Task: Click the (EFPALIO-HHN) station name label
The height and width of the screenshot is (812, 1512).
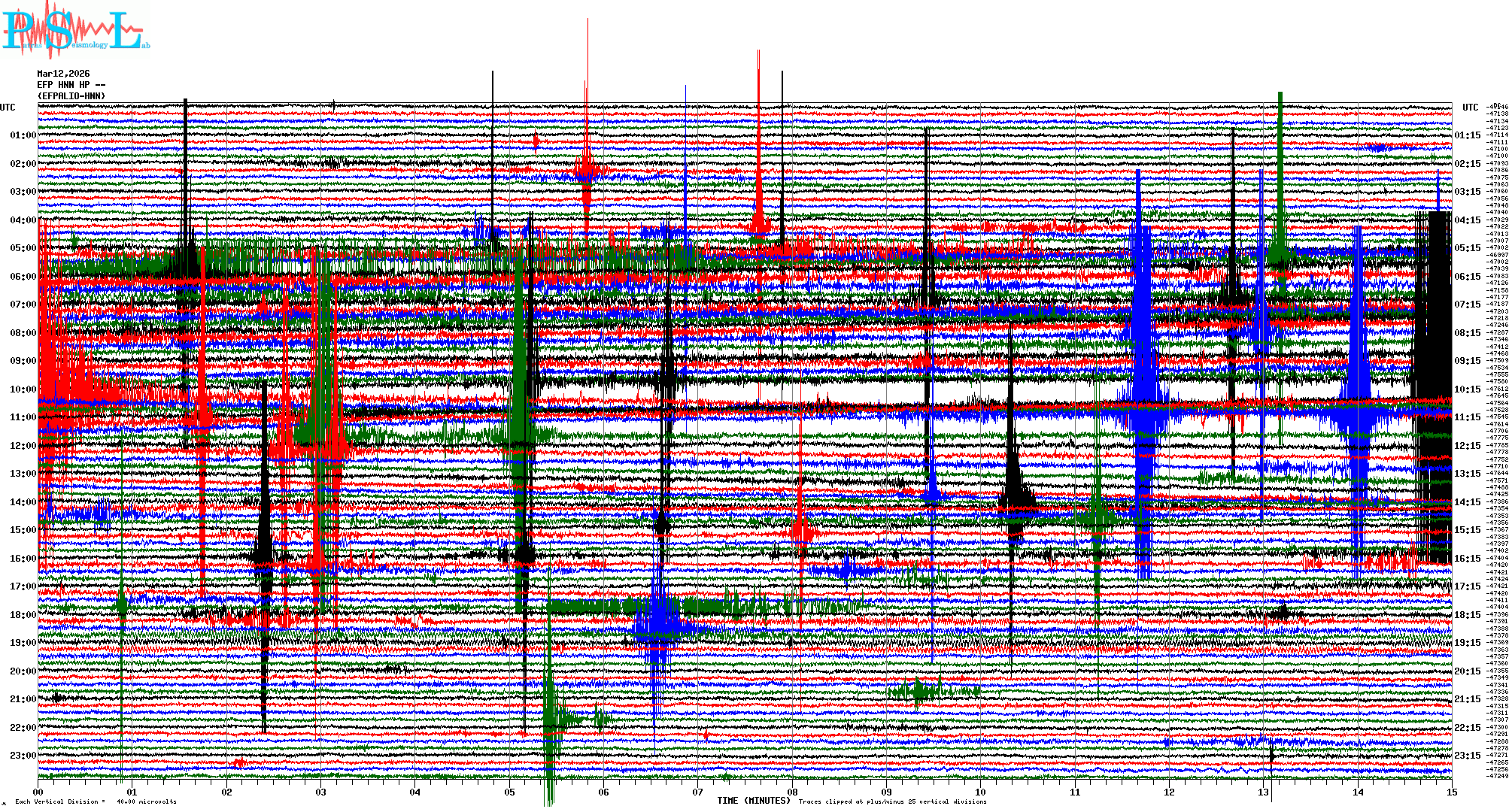Action: pyautogui.click(x=71, y=96)
